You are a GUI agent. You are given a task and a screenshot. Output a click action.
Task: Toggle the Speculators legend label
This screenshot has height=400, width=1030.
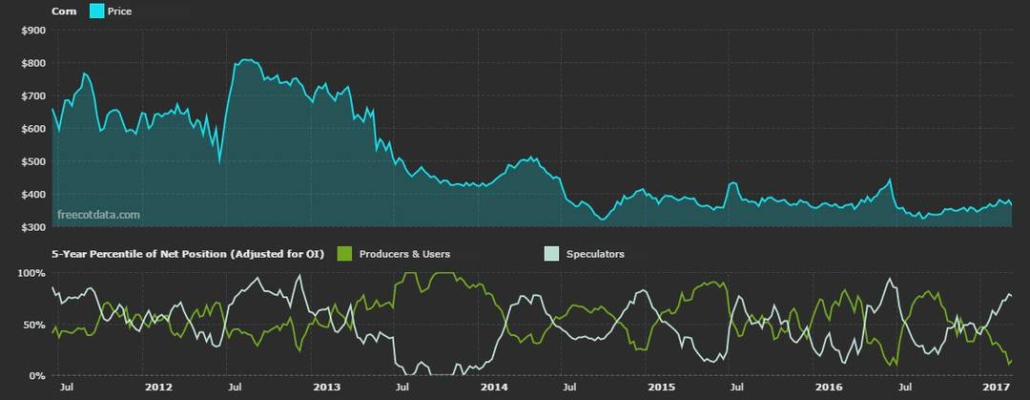pos(598,254)
